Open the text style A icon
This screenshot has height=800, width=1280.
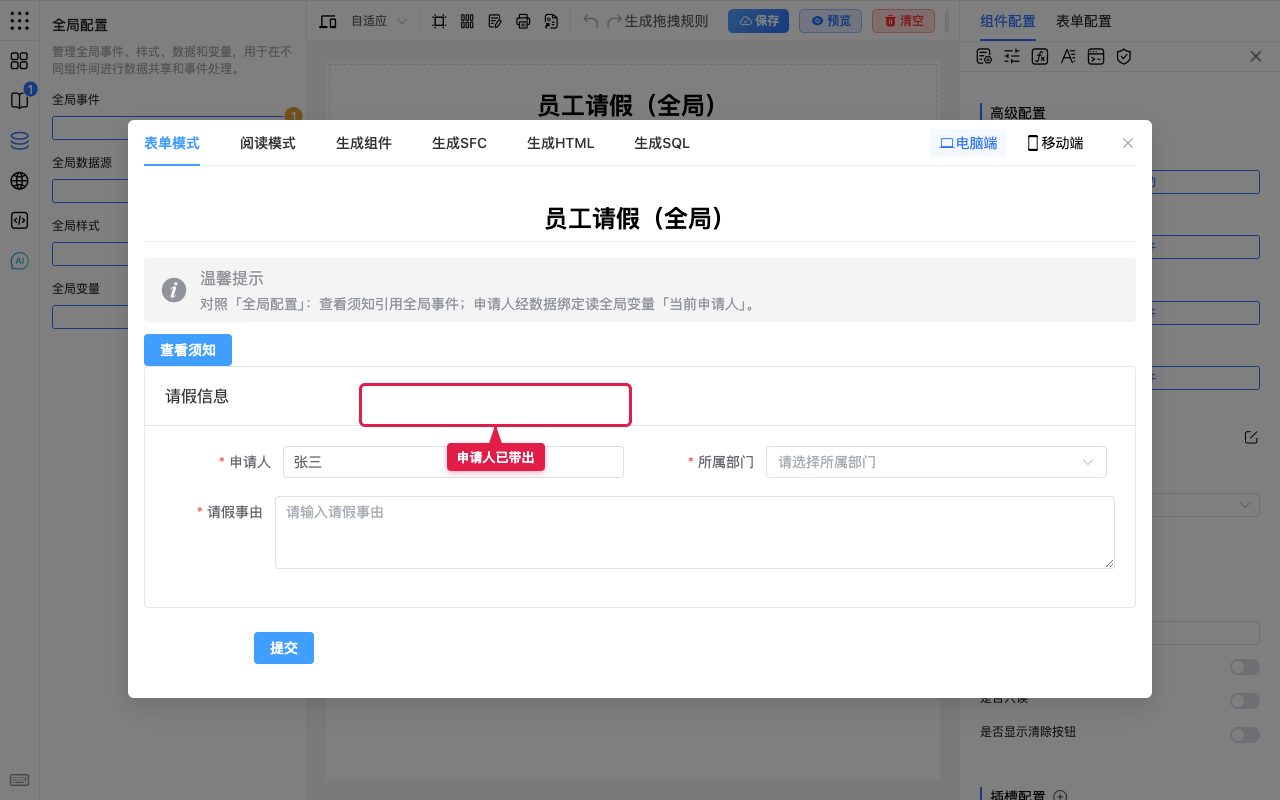[1068, 56]
